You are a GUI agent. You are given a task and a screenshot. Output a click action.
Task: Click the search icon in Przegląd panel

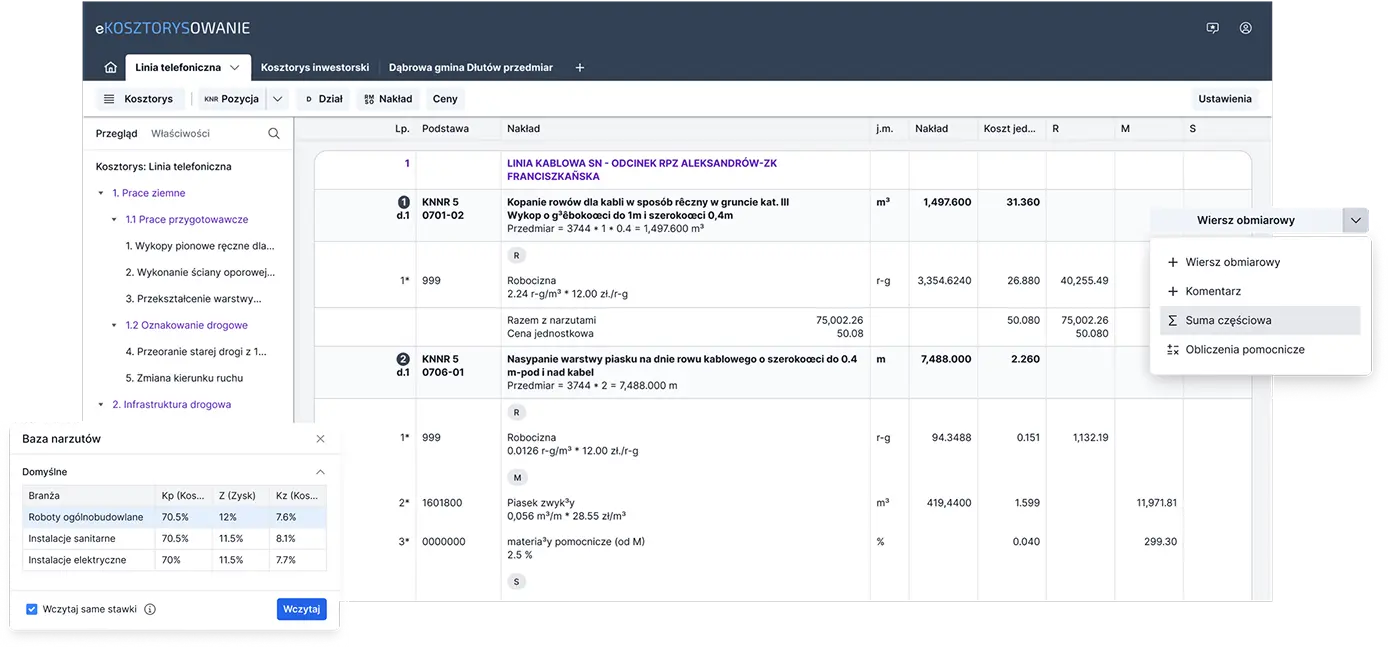274,133
